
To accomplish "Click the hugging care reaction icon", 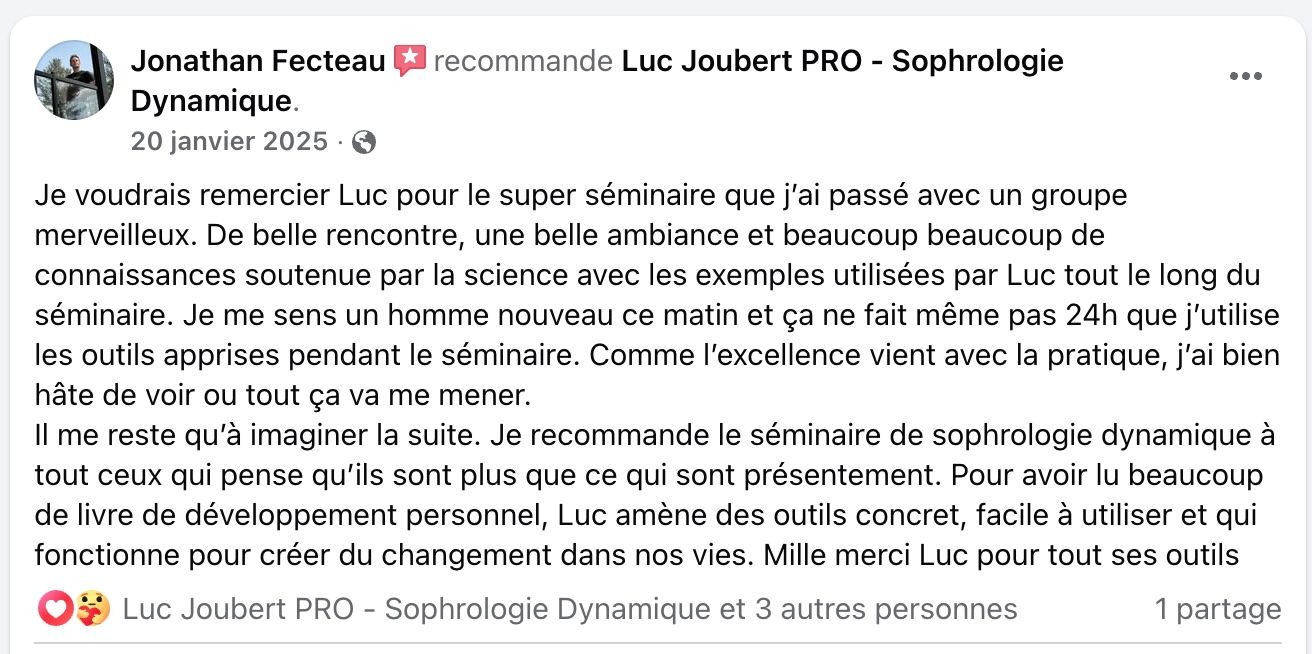I will point(90,609).
